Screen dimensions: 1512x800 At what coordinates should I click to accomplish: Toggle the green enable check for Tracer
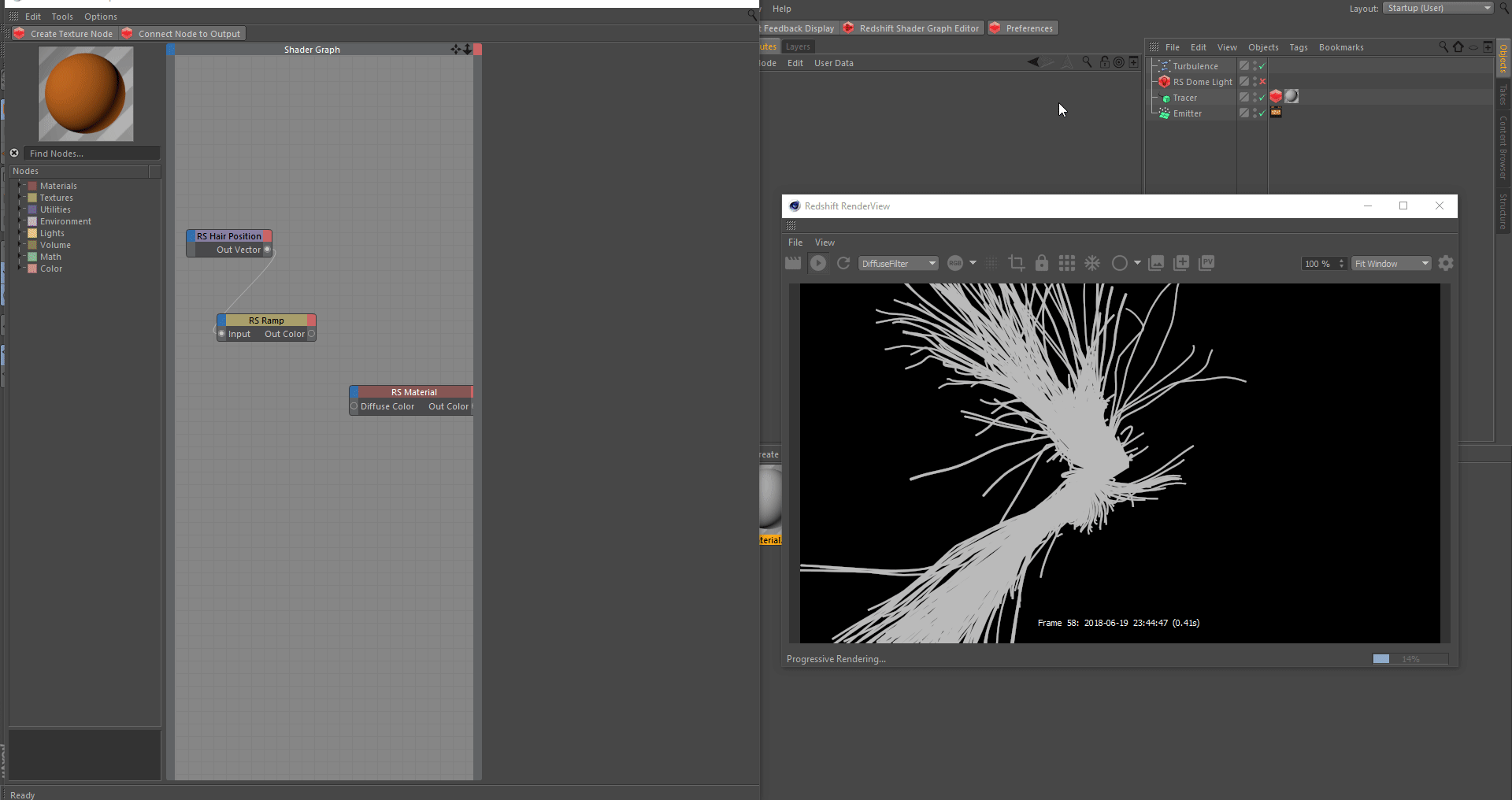(1262, 98)
